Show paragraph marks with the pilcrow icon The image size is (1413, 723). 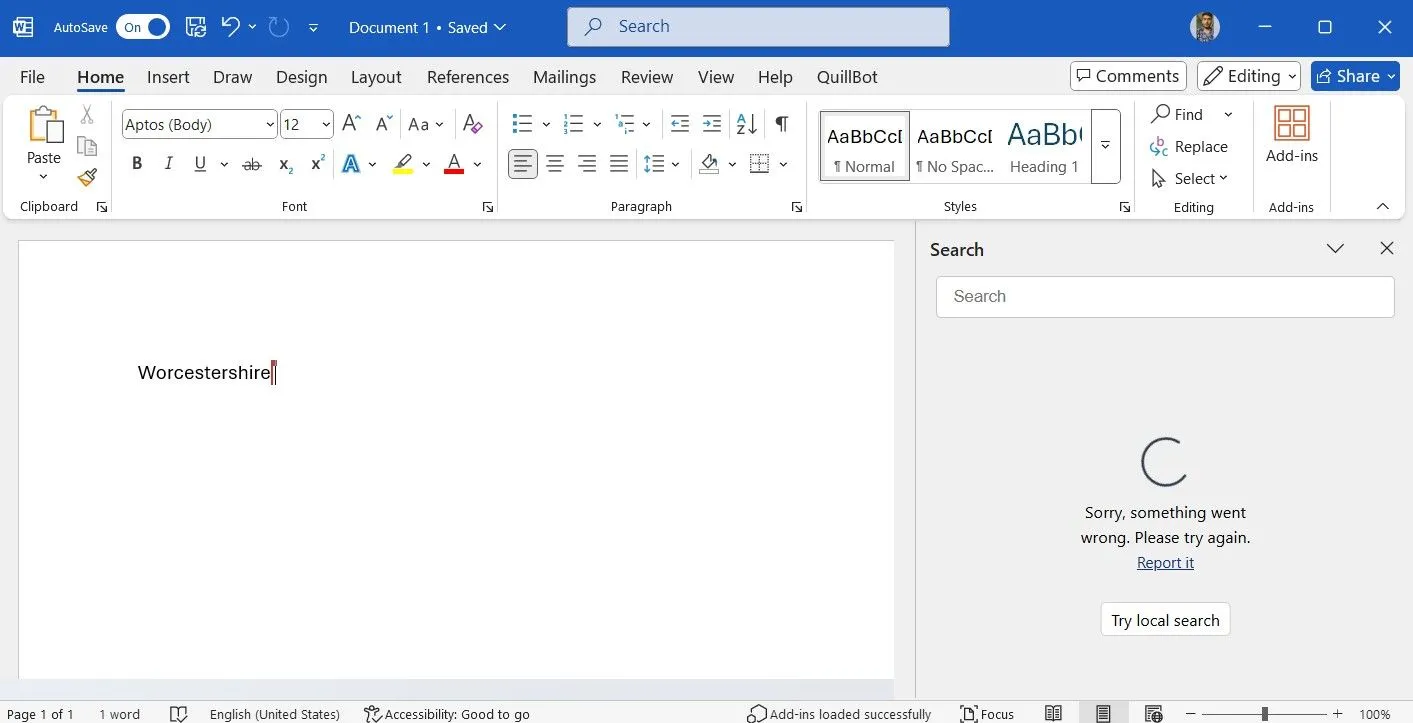coord(781,124)
